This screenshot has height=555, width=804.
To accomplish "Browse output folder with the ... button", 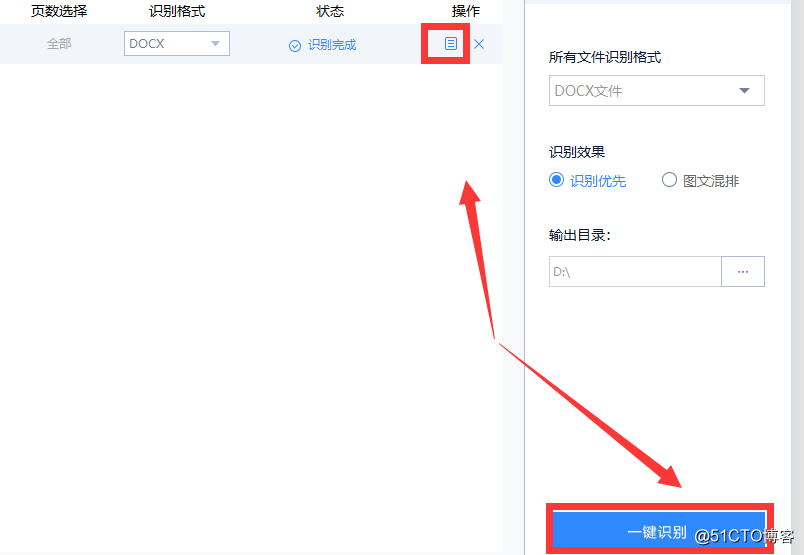I will tap(742, 271).
